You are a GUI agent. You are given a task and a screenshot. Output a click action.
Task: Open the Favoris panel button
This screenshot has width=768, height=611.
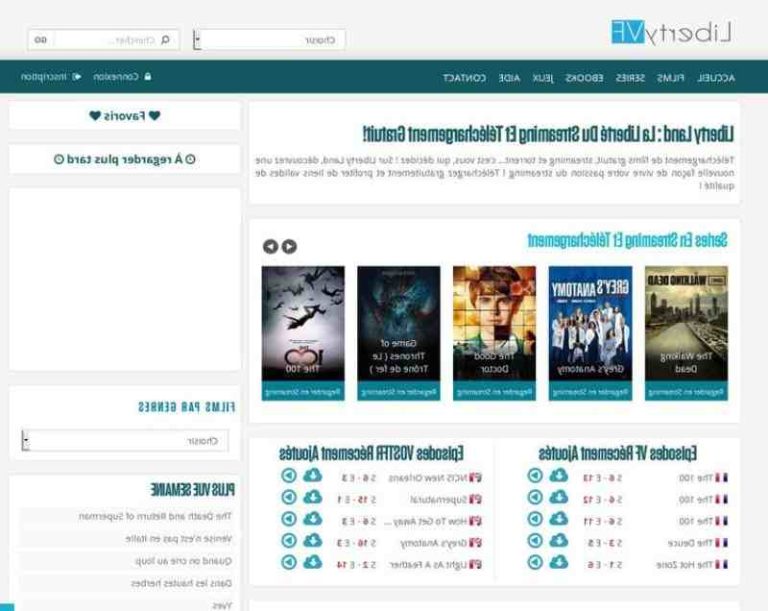pos(125,116)
